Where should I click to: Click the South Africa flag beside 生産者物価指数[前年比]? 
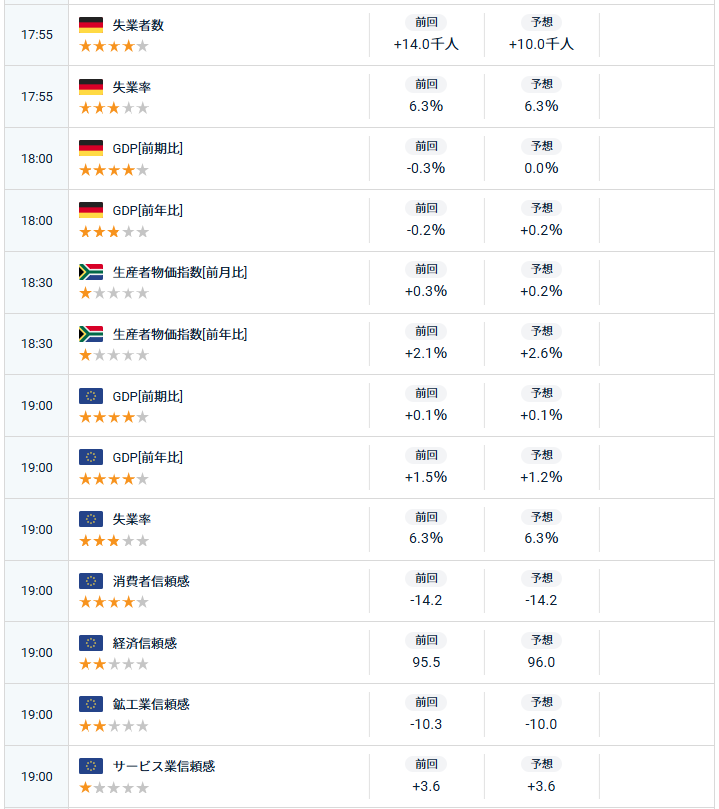(91, 334)
